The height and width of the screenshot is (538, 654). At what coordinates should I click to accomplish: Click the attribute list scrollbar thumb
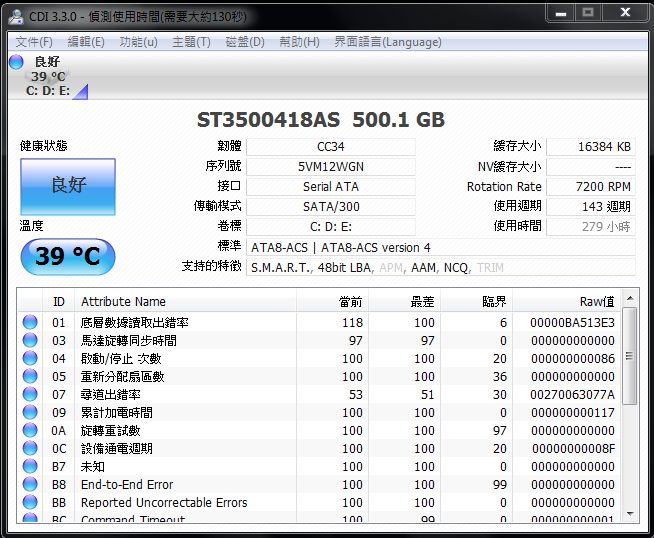[630, 356]
